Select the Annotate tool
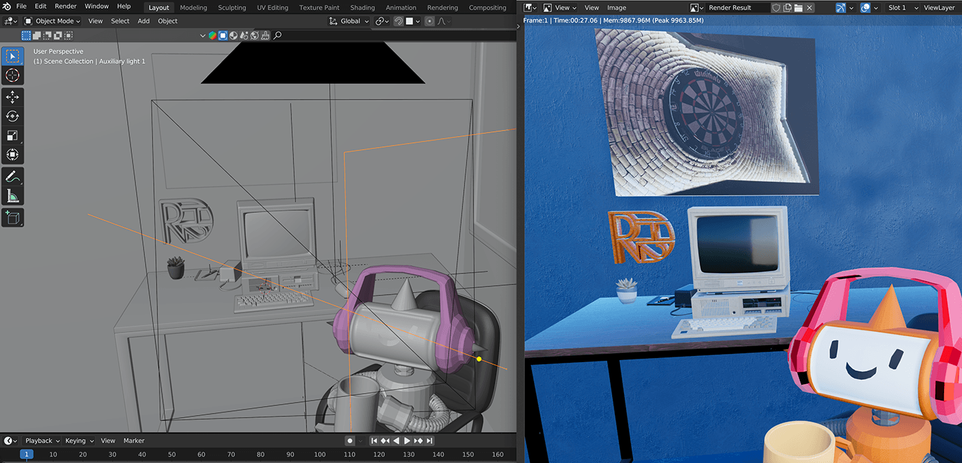 tap(12, 177)
